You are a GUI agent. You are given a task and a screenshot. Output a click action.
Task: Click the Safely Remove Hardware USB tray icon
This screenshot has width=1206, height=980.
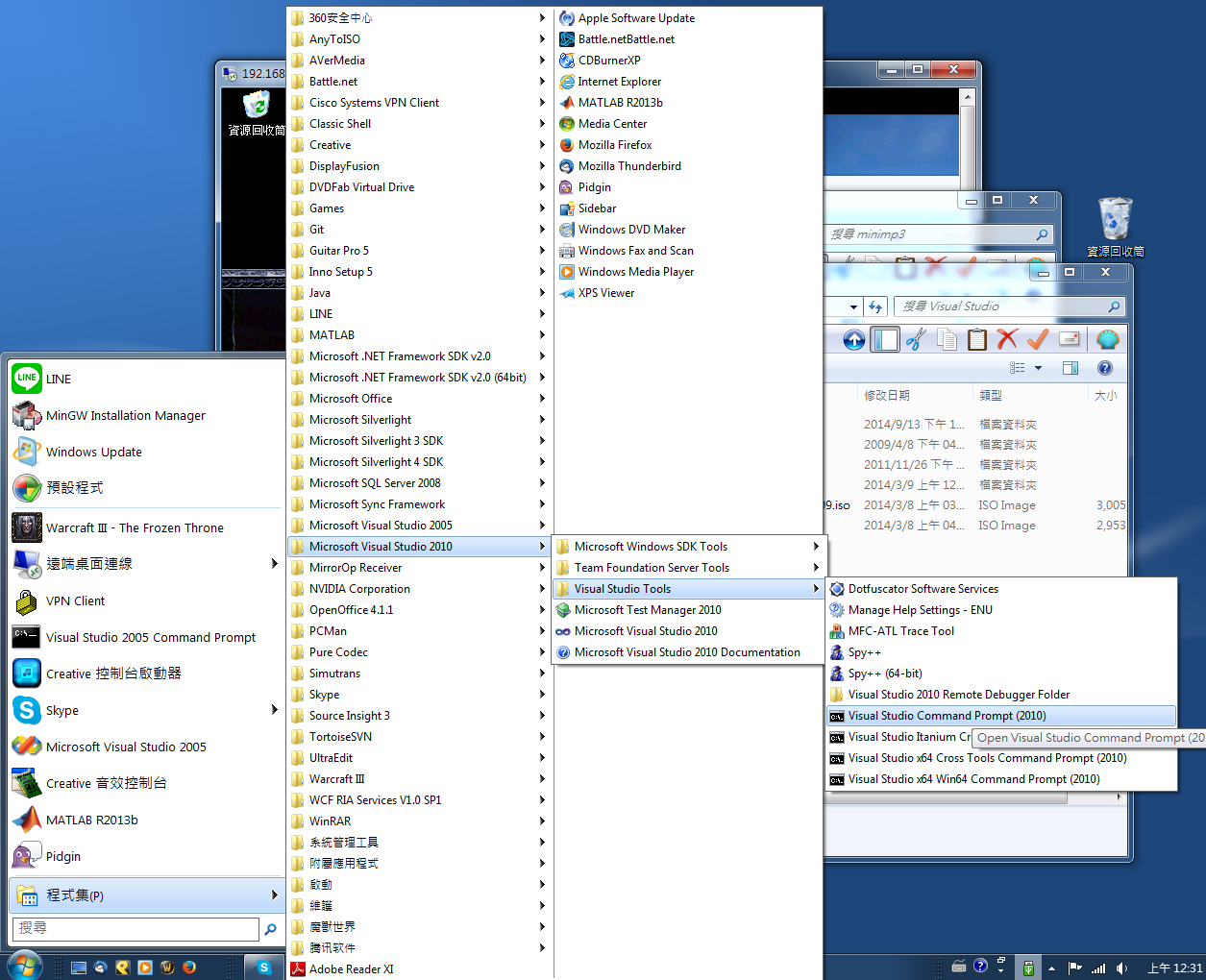[x=1028, y=968]
